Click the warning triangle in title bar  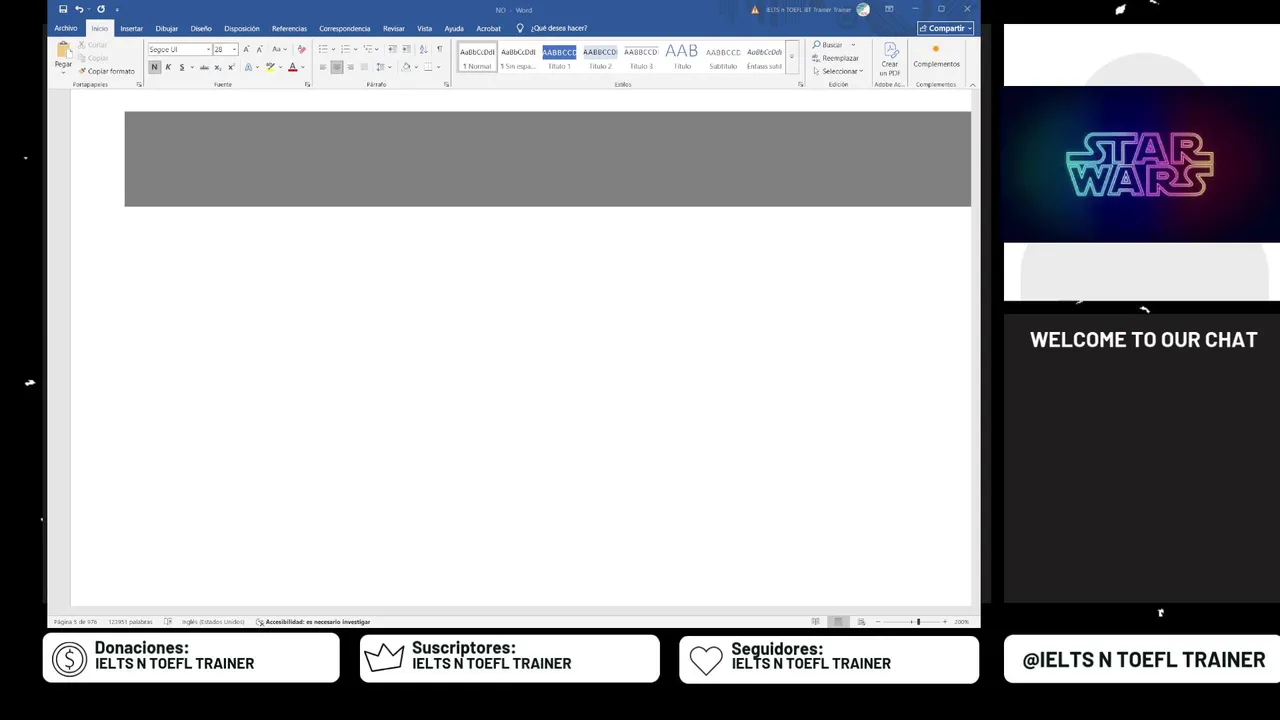tap(755, 10)
